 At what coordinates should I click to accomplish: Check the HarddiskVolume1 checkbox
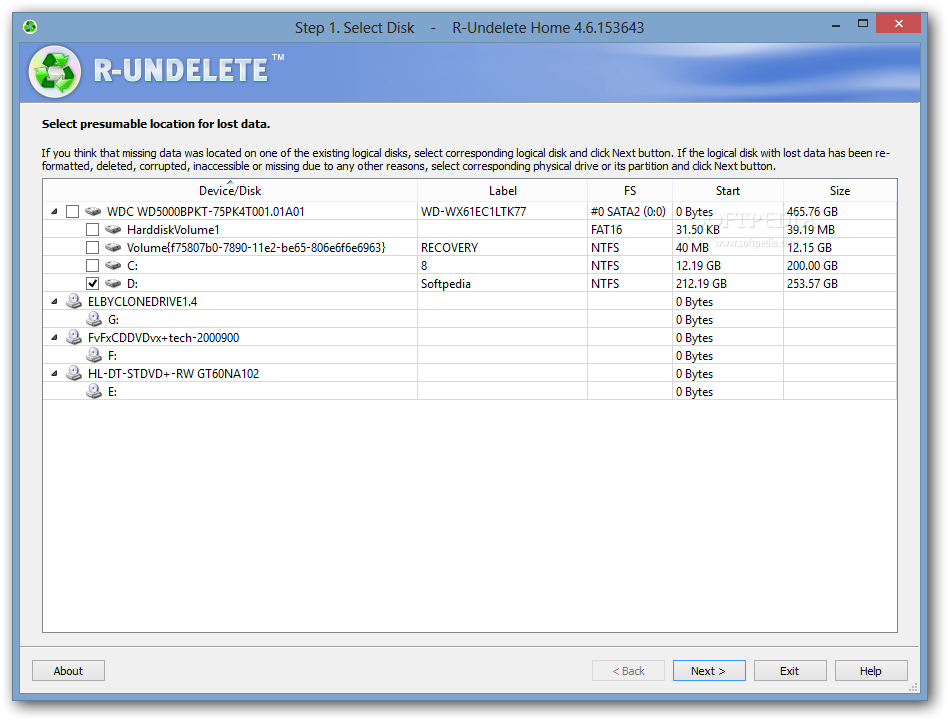click(93, 230)
